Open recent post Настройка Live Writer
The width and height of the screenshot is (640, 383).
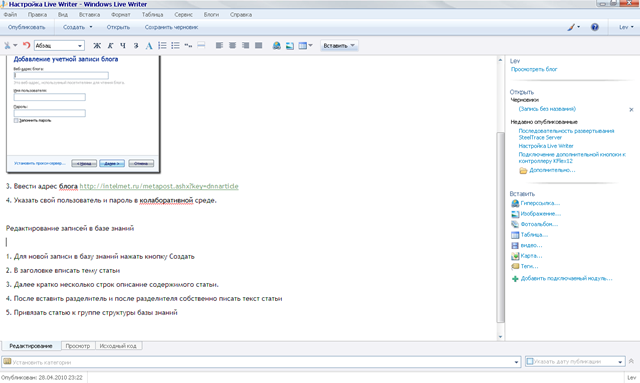pyautogui.click(x=546, y=146)
